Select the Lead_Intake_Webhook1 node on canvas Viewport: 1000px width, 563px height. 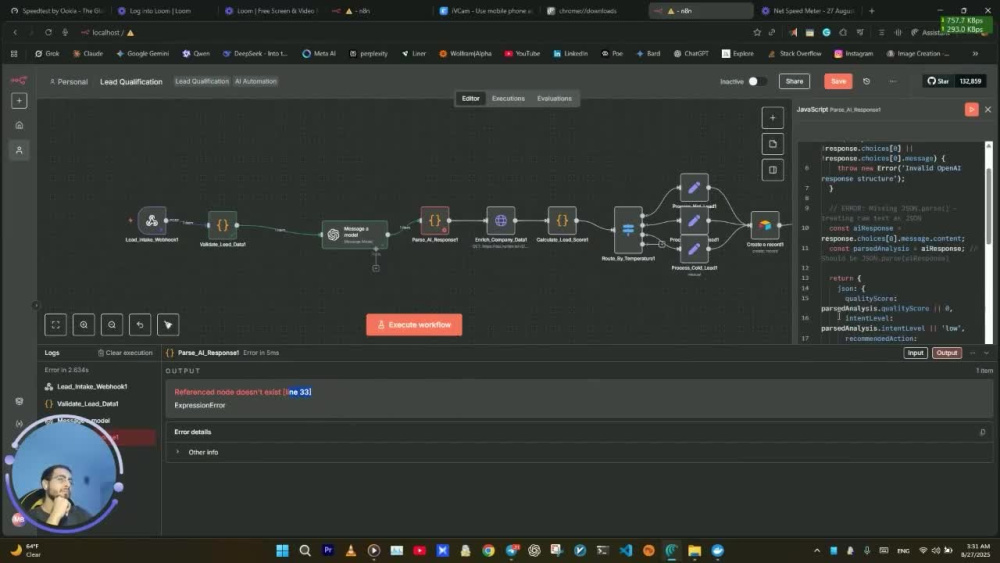click(152, 221)
